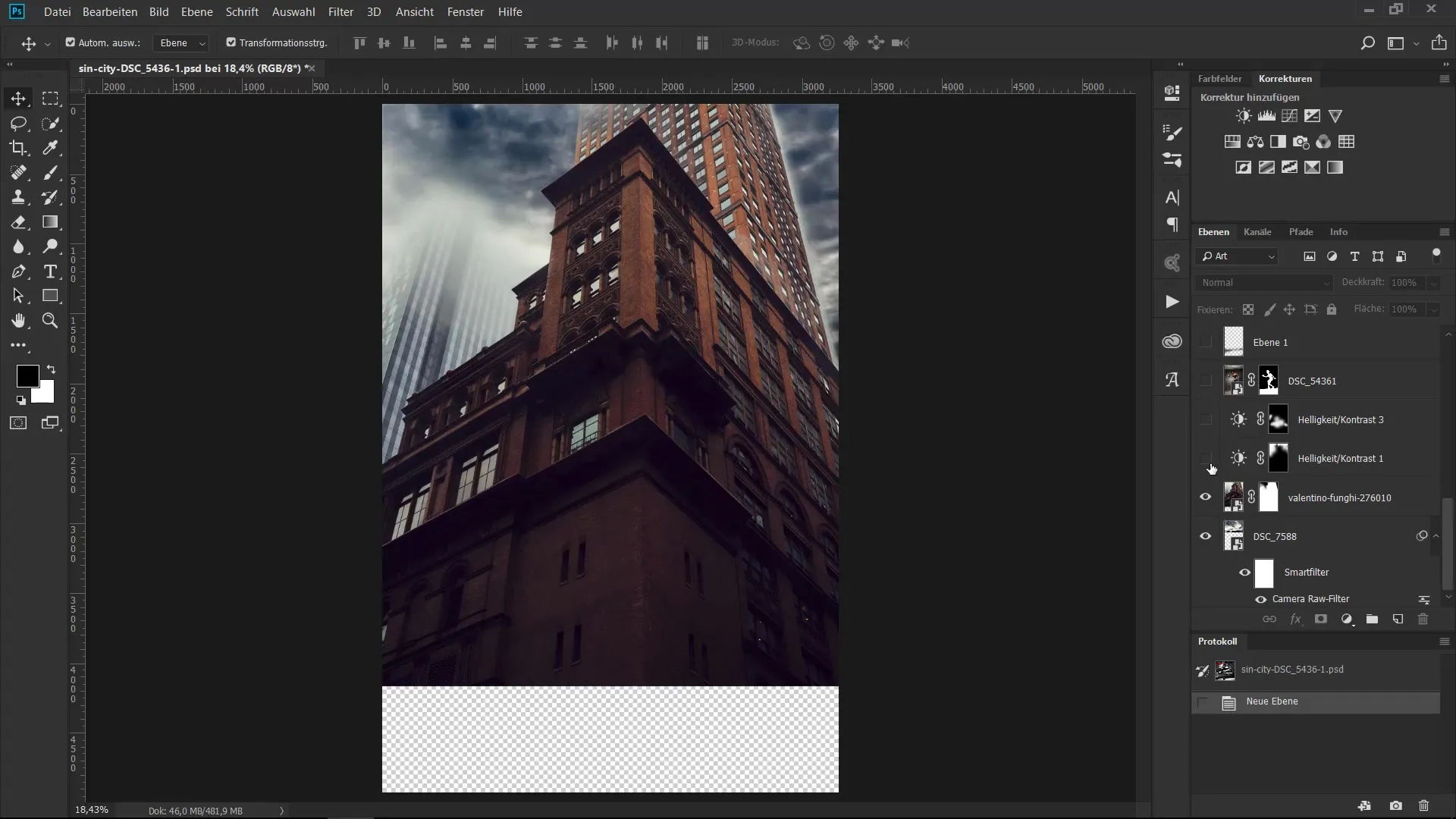
Task: Select the Neue Ebene history state
Action: [1272, 701]
